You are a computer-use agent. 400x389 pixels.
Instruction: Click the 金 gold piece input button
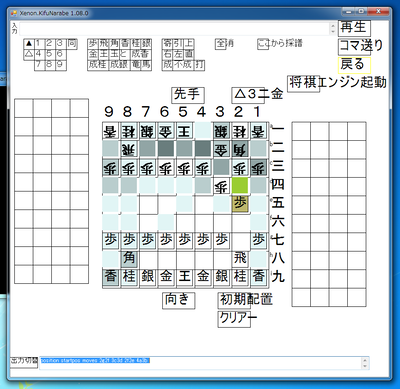point(93,54)
